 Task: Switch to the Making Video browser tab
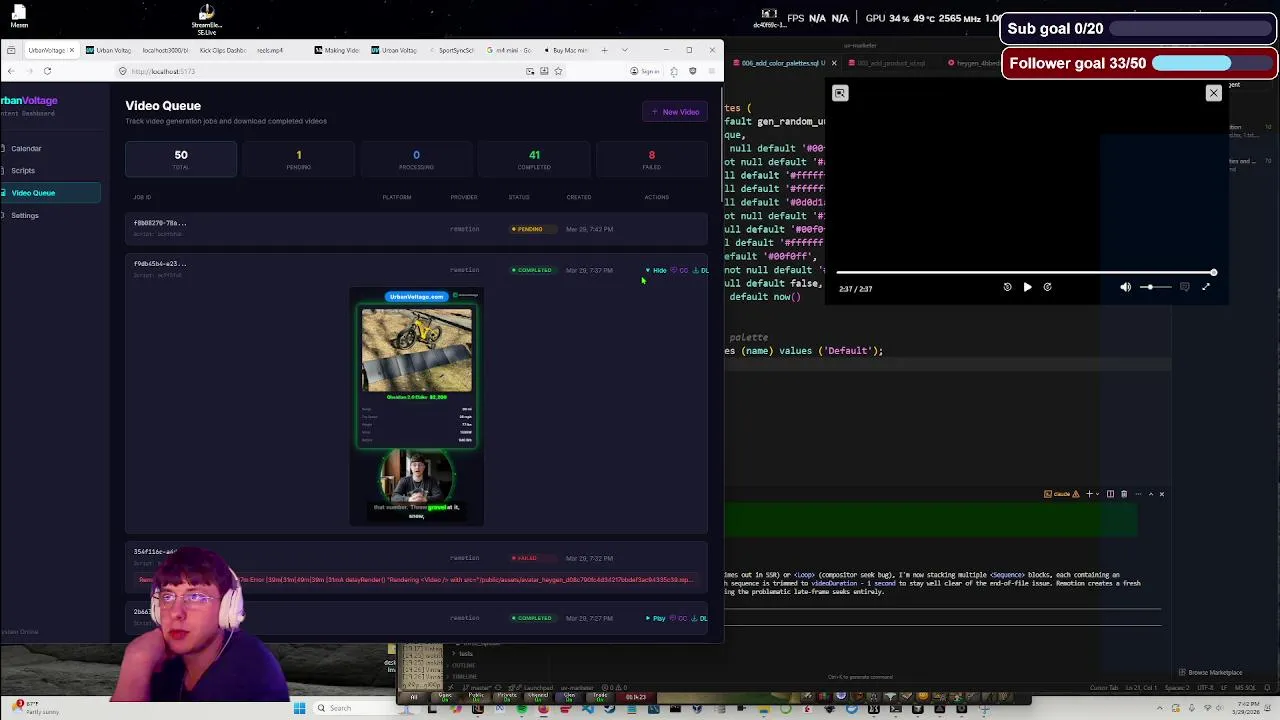pyautogui.click(x=337, y=50)
